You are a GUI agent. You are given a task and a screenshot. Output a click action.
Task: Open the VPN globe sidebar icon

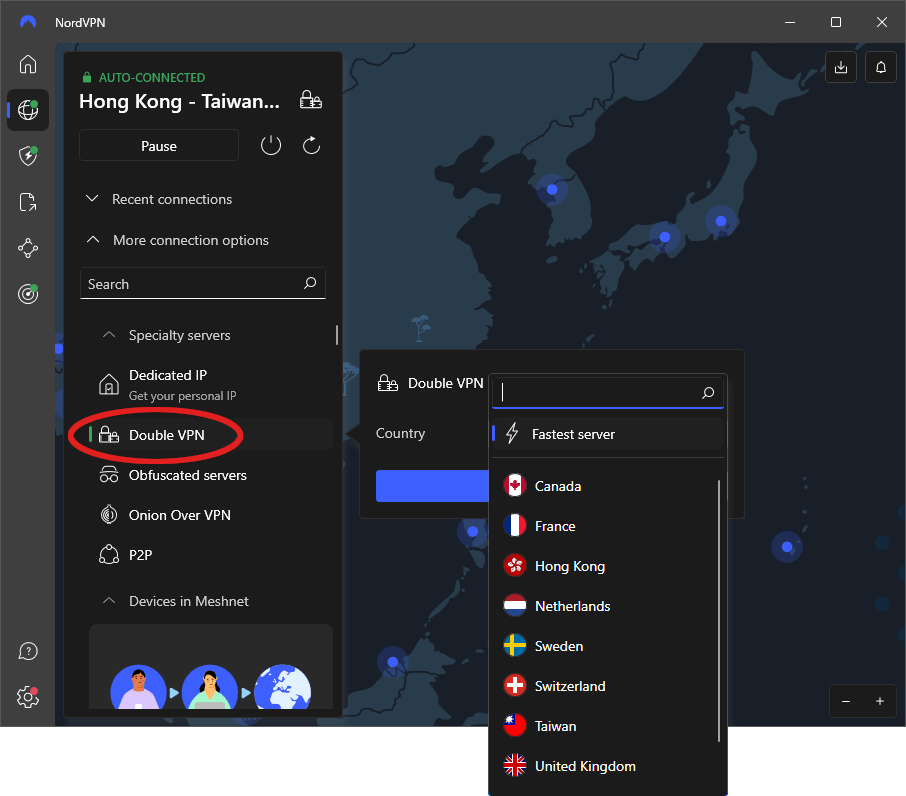click(x=28, y=110)
